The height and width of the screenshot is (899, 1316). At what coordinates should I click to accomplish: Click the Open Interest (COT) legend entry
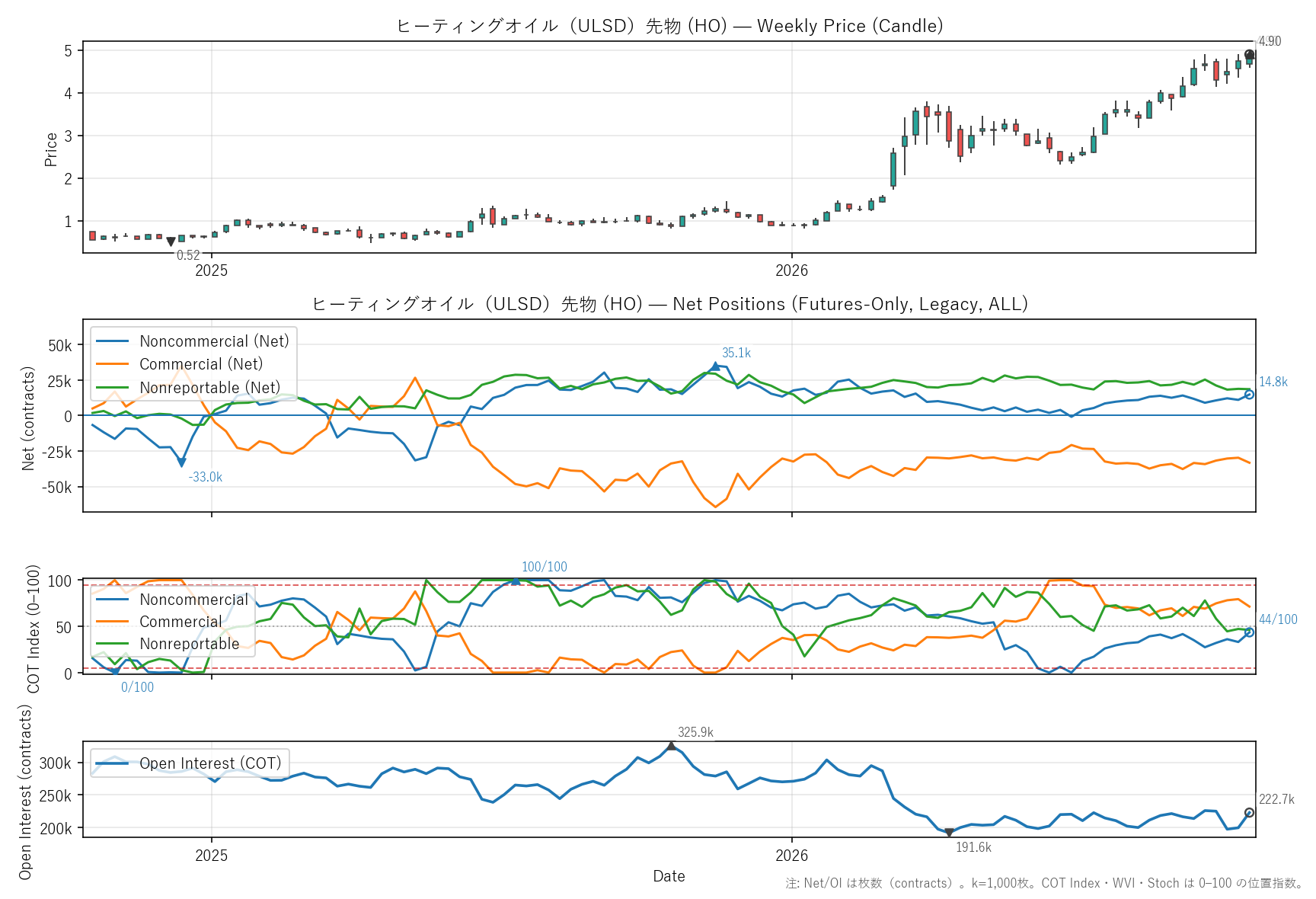coord(189,763)
